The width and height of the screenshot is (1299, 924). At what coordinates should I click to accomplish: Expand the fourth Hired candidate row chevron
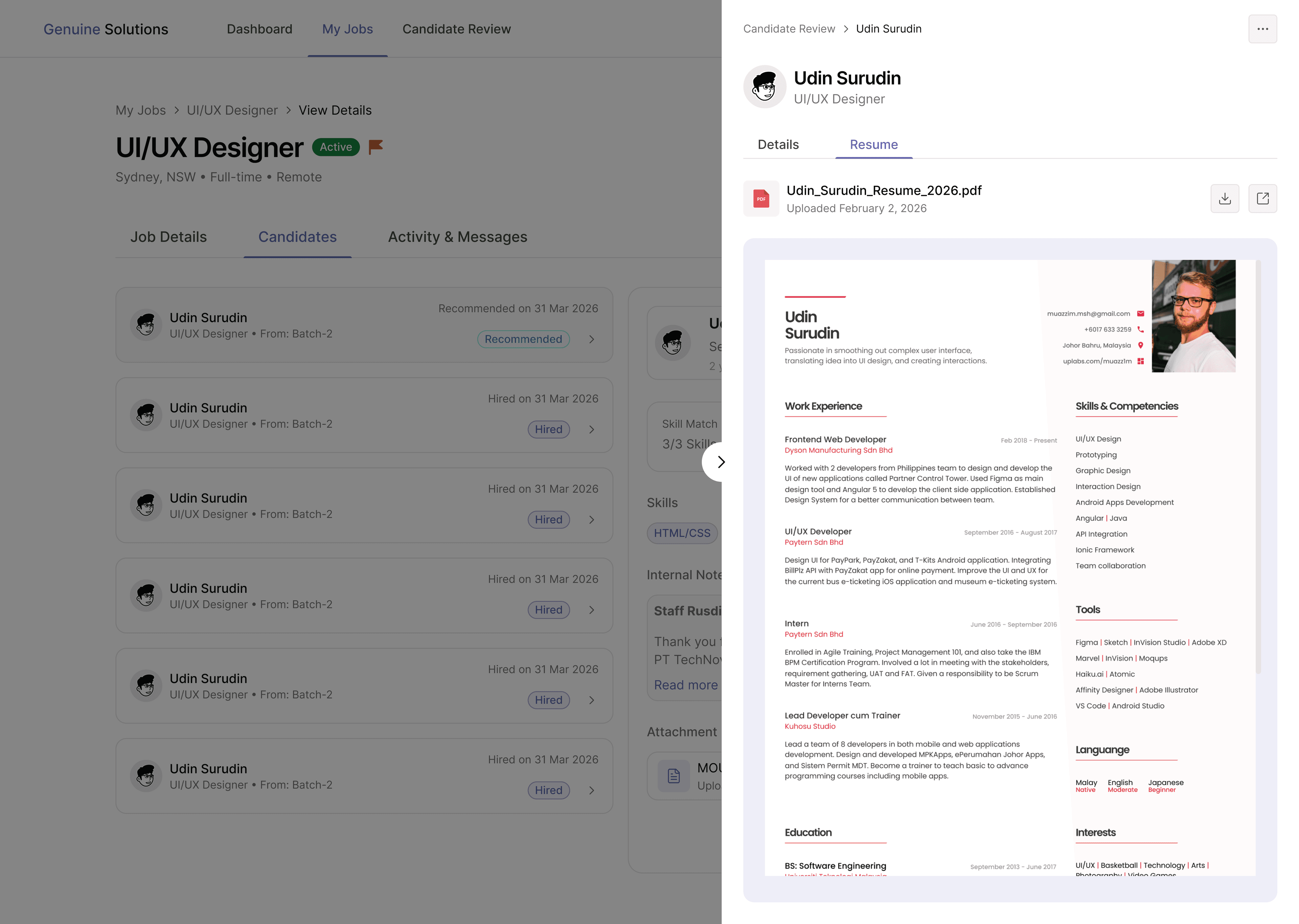592,700
